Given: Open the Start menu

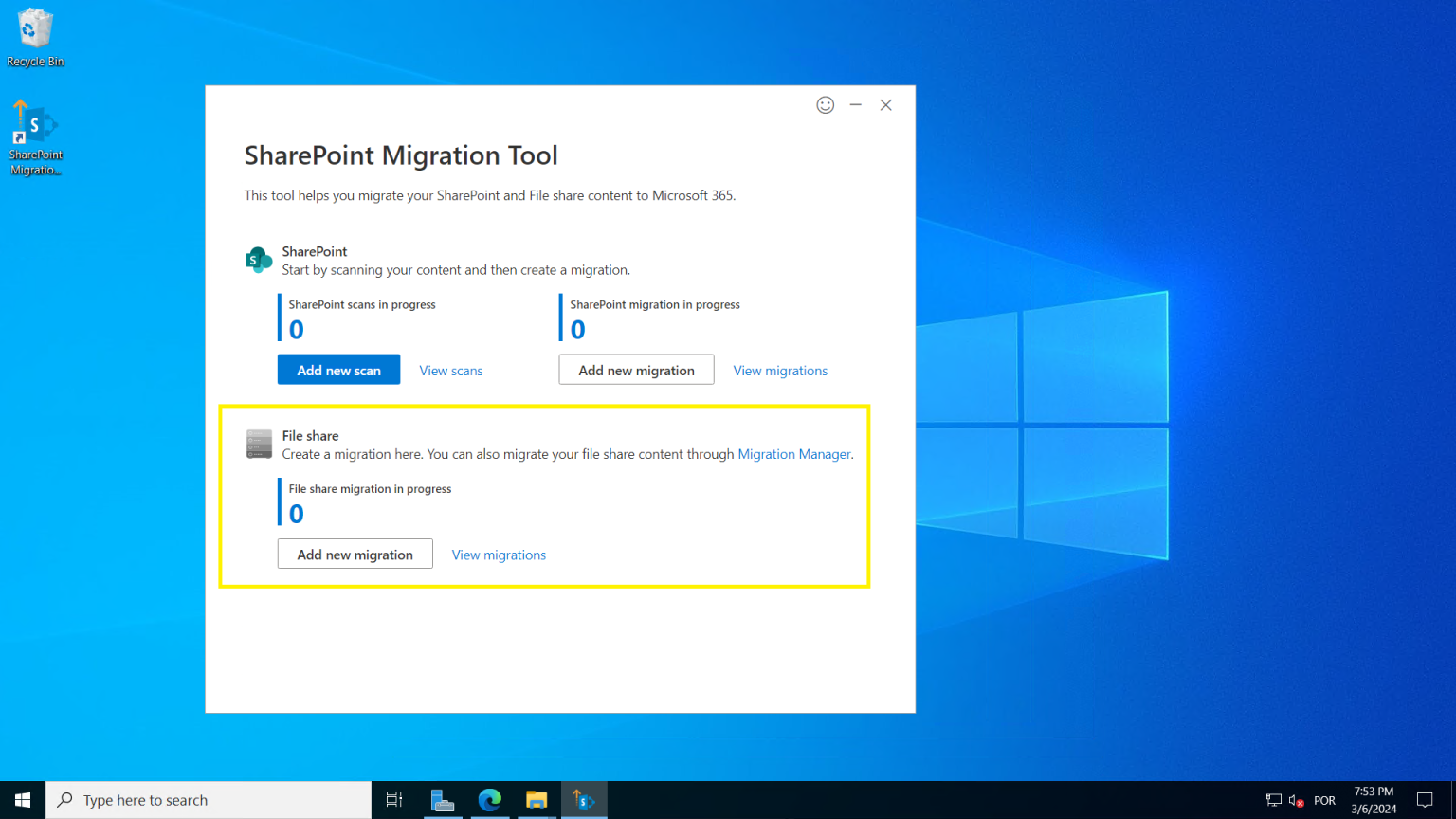Looking at the screenshot, I should 23,799.
